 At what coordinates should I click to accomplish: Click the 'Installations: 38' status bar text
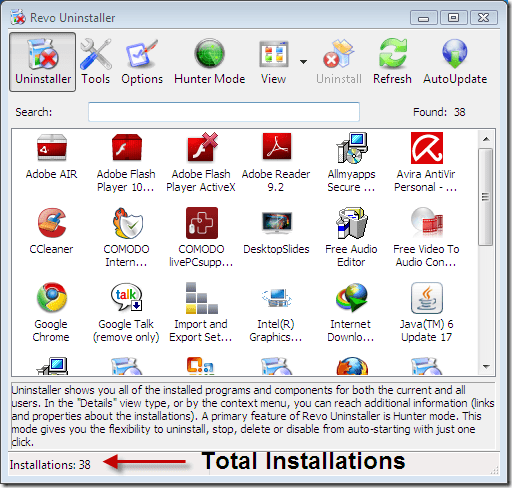click(50, 465)
